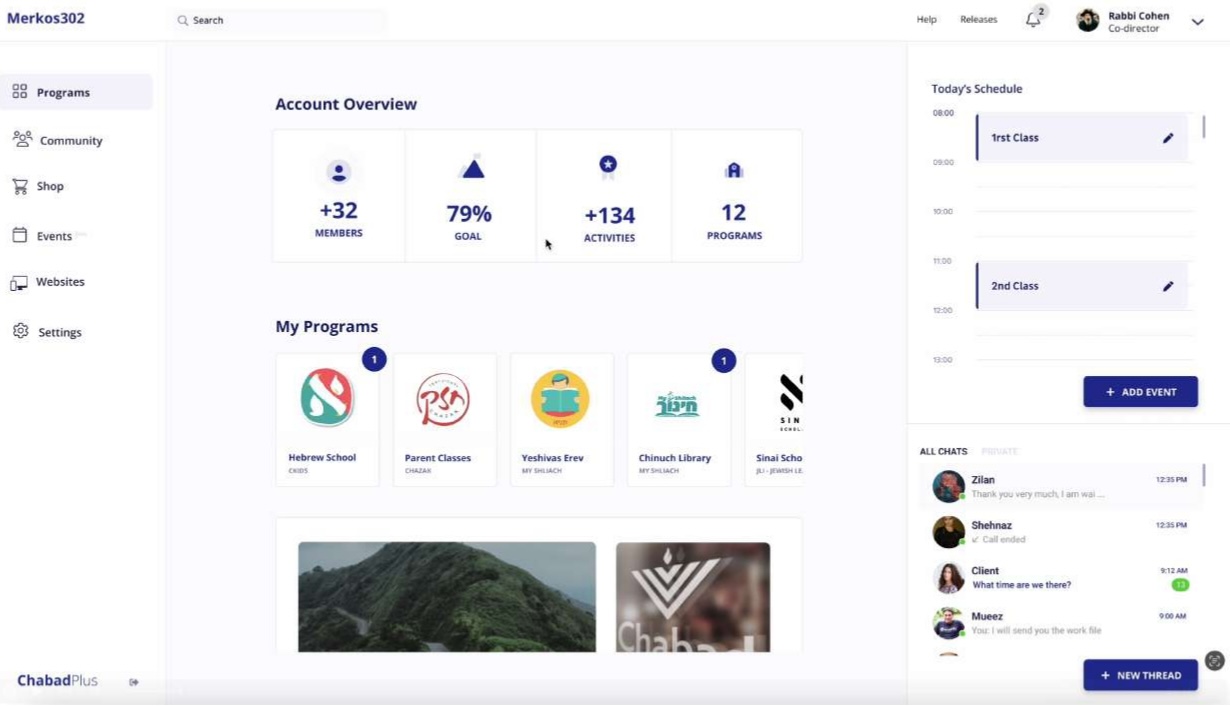Click Zilan's avatar picture

[948, 486]
